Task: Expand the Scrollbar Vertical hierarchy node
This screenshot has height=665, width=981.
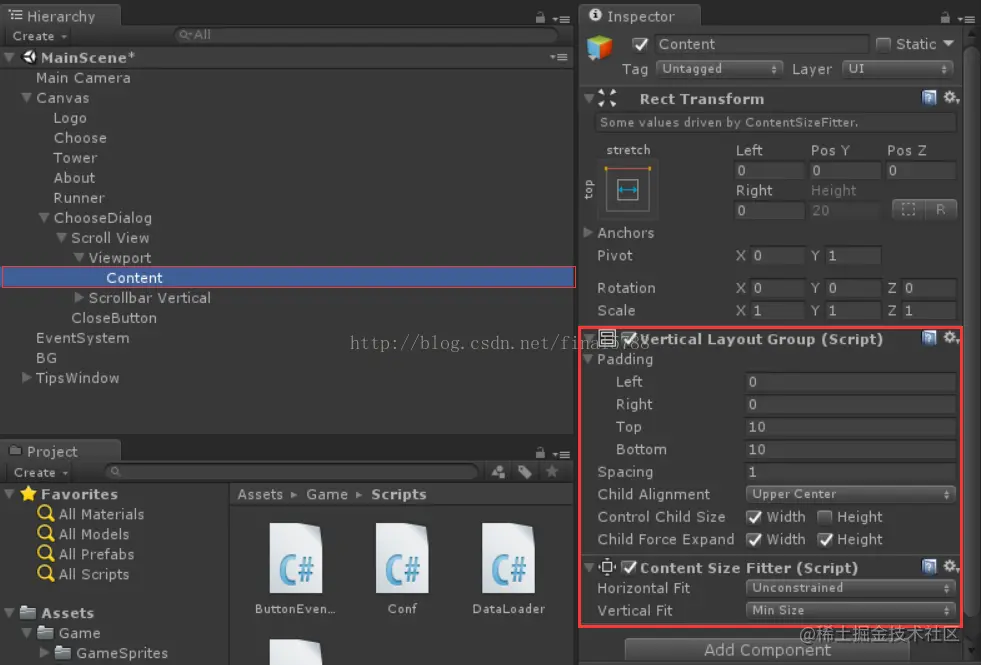Action: [79, 298]
